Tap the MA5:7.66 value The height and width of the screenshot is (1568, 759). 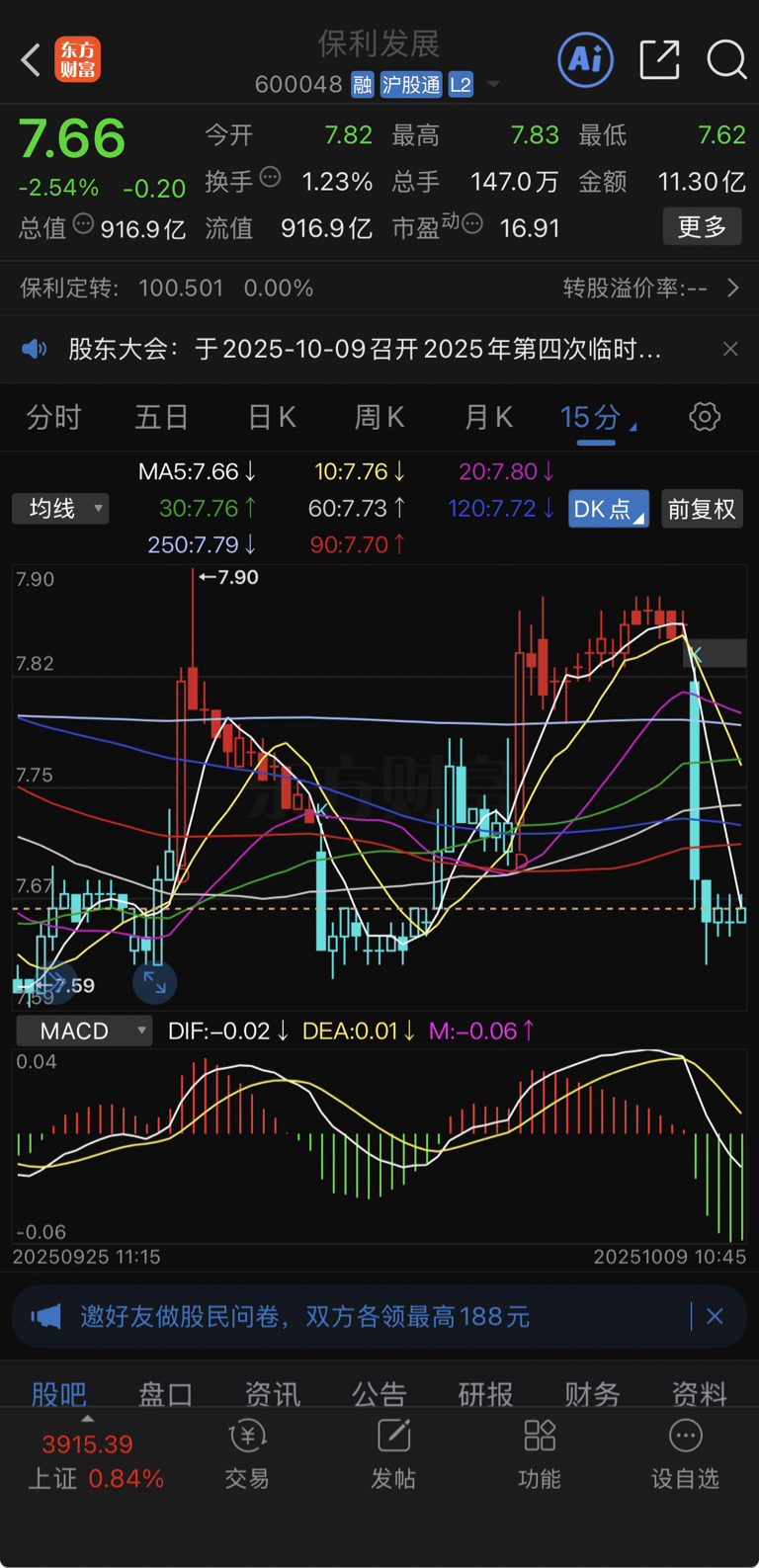coord(197,471)
